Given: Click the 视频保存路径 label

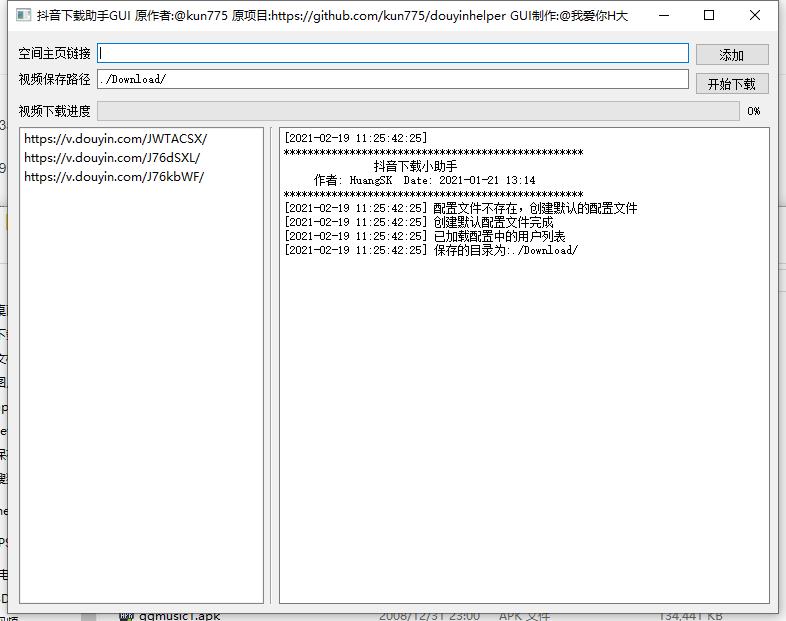Looking at the screenshot, I should click(x=54, y=79).
